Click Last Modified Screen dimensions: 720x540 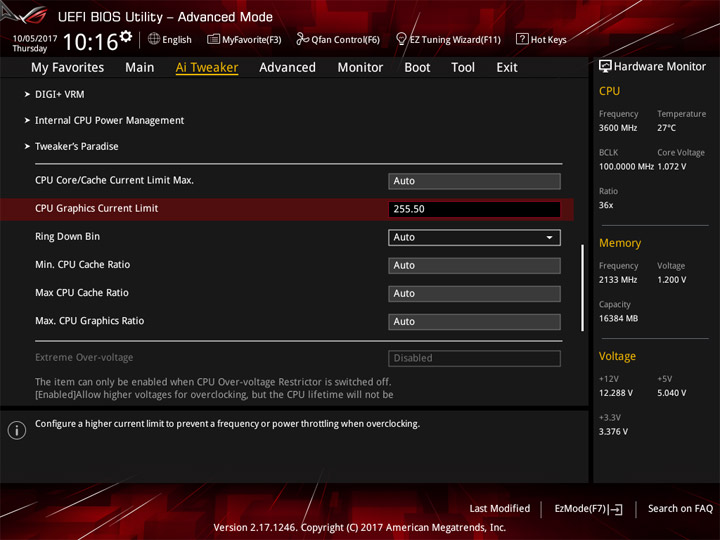[500, 508]
